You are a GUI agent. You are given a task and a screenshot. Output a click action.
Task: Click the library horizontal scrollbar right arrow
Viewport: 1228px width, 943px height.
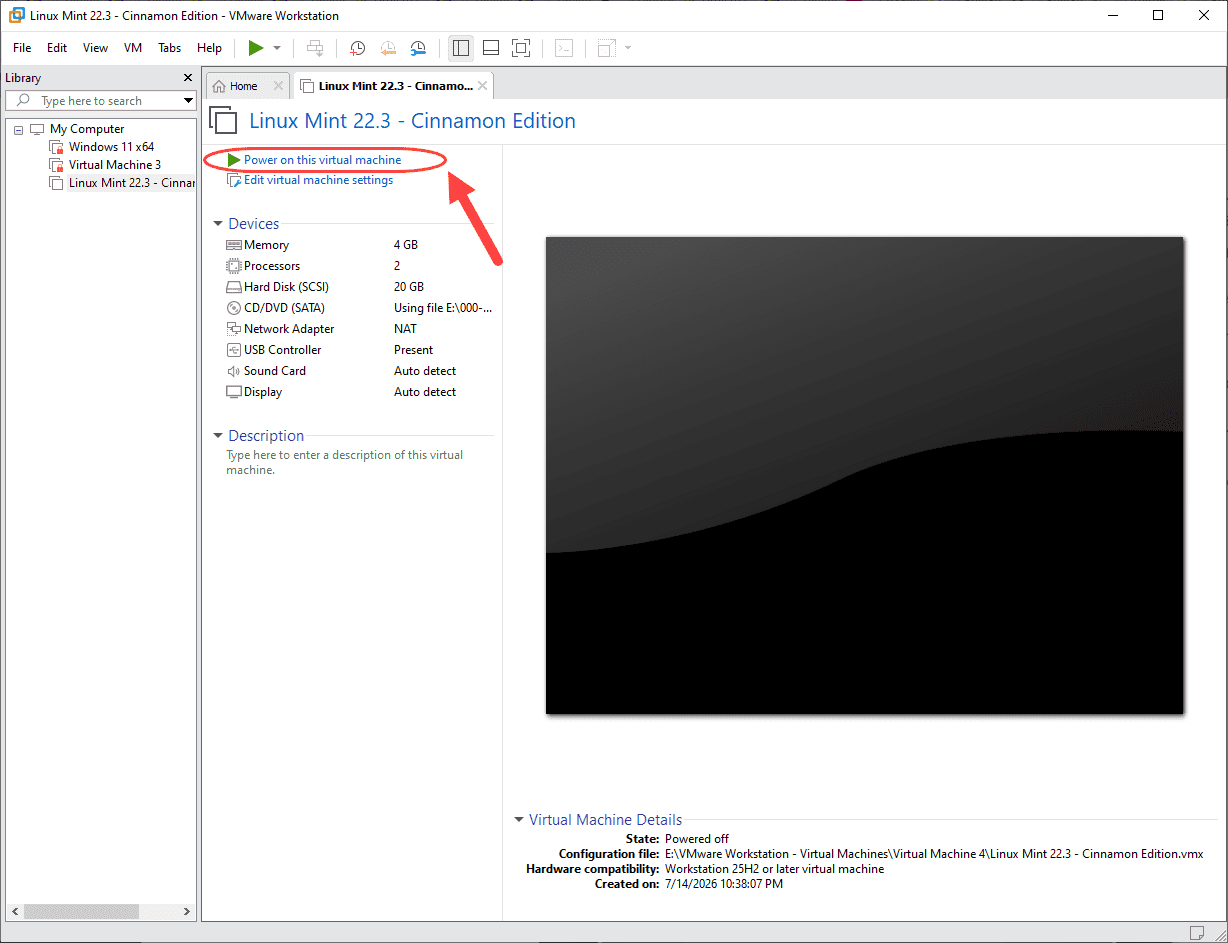pyautogui.click(x=187, y=912)
